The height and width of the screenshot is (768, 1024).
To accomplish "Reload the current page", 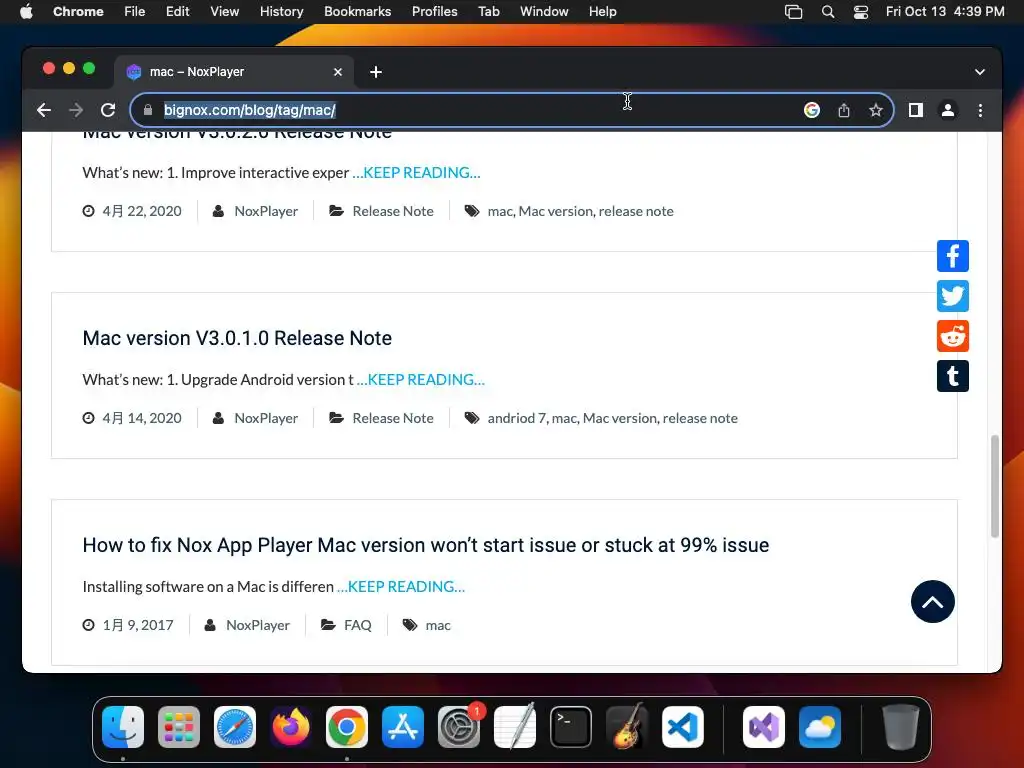I will point(108,110).
